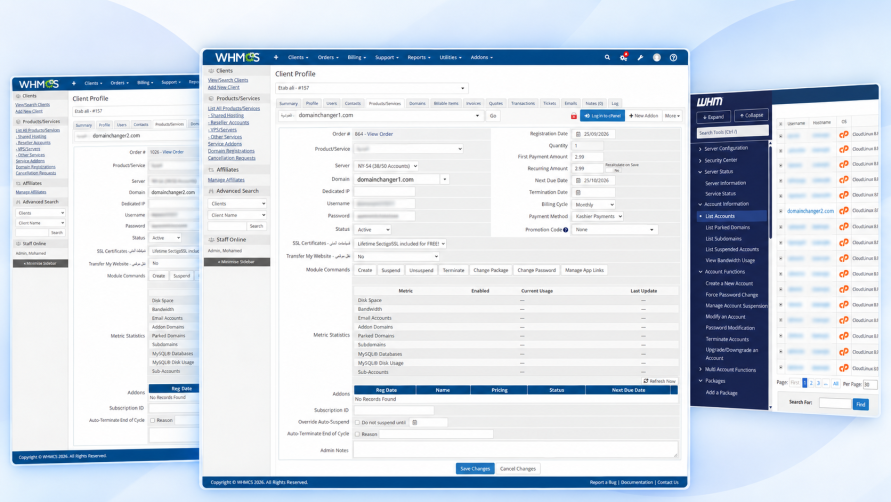Screen dimensions: 891x502
Task: Click the WHMCS logo in the left window
Action: point(39,84)
